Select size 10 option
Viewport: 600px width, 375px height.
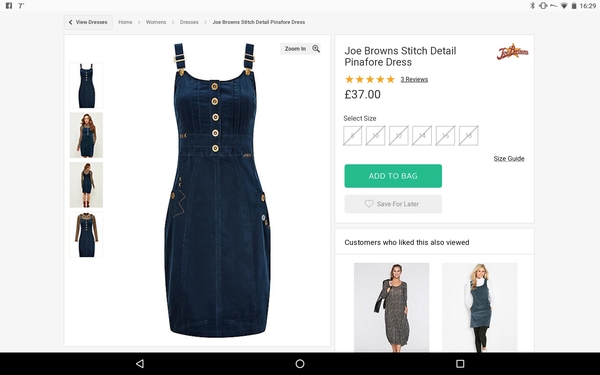[375, 135]
